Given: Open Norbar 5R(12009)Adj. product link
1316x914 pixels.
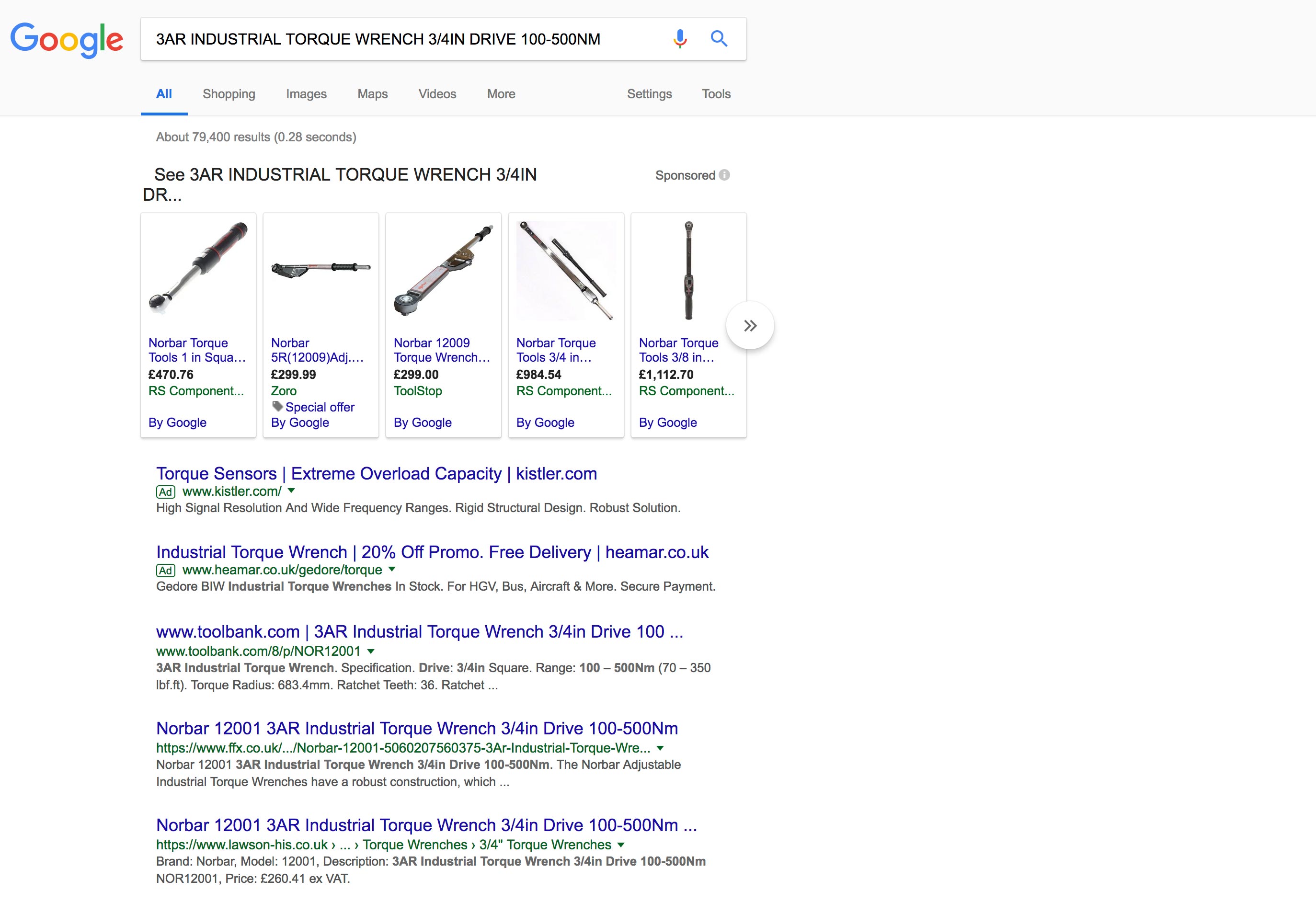Looking at the screenshot, I should (x=317, y=350).
